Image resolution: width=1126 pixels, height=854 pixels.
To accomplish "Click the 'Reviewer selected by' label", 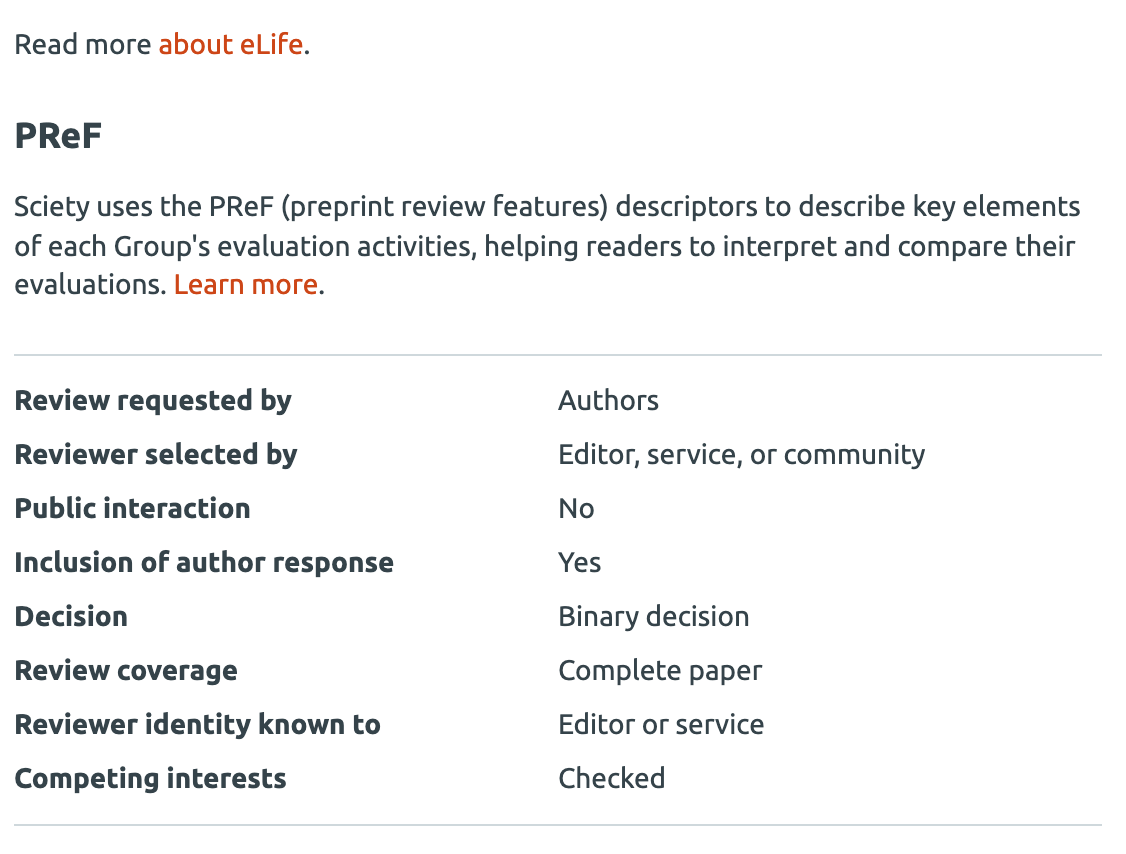I will 156,455.
